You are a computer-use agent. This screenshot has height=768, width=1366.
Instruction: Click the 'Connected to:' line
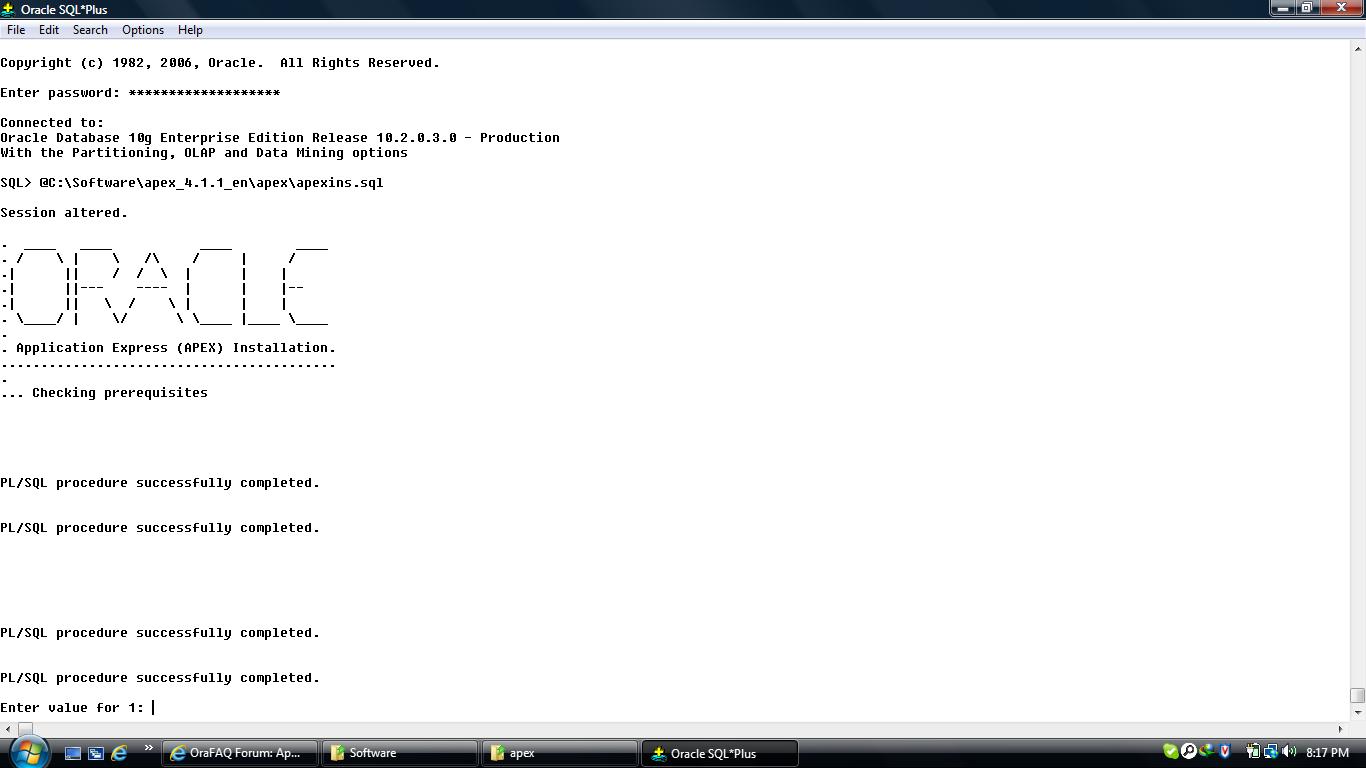point(52,123)
